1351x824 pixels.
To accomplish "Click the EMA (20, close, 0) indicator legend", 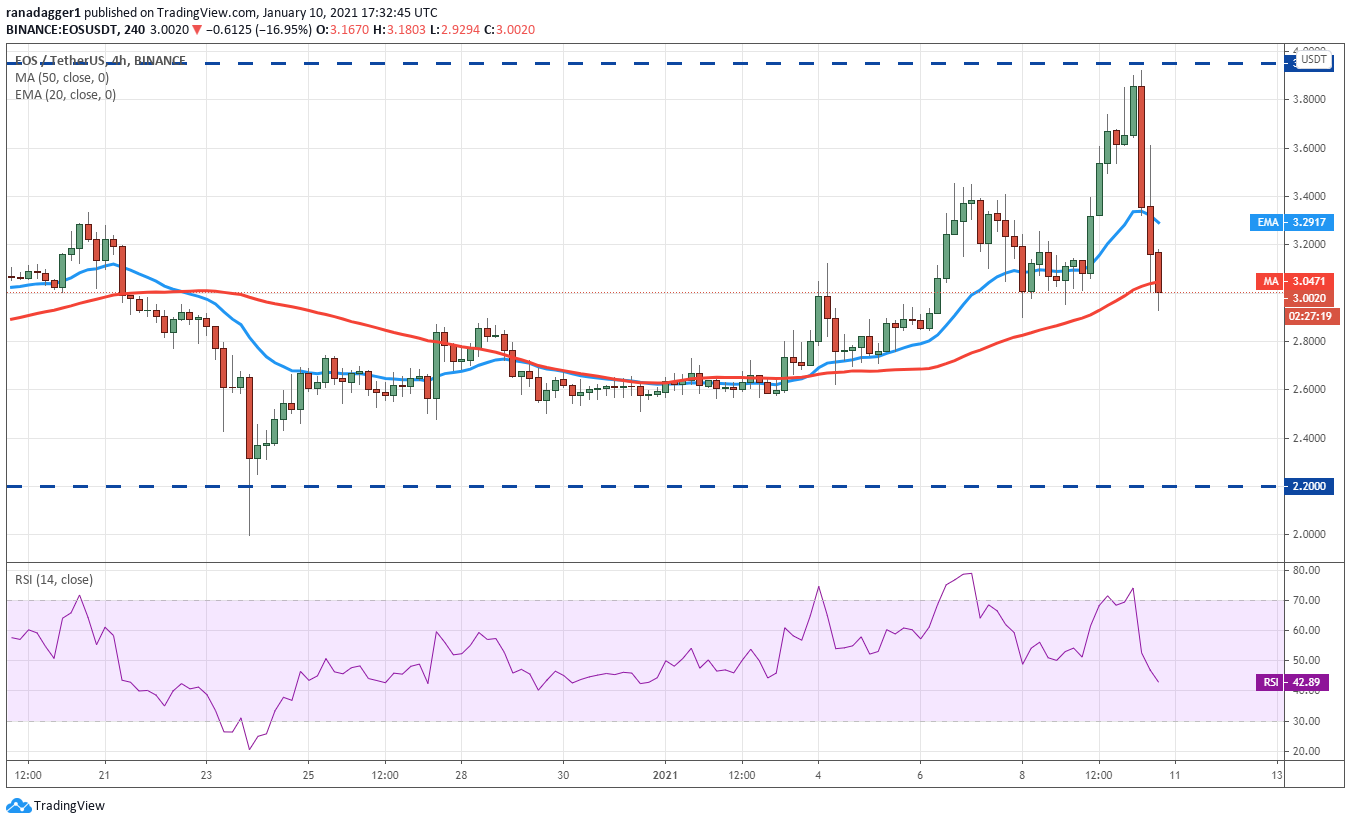I will (x=66, y=94).
